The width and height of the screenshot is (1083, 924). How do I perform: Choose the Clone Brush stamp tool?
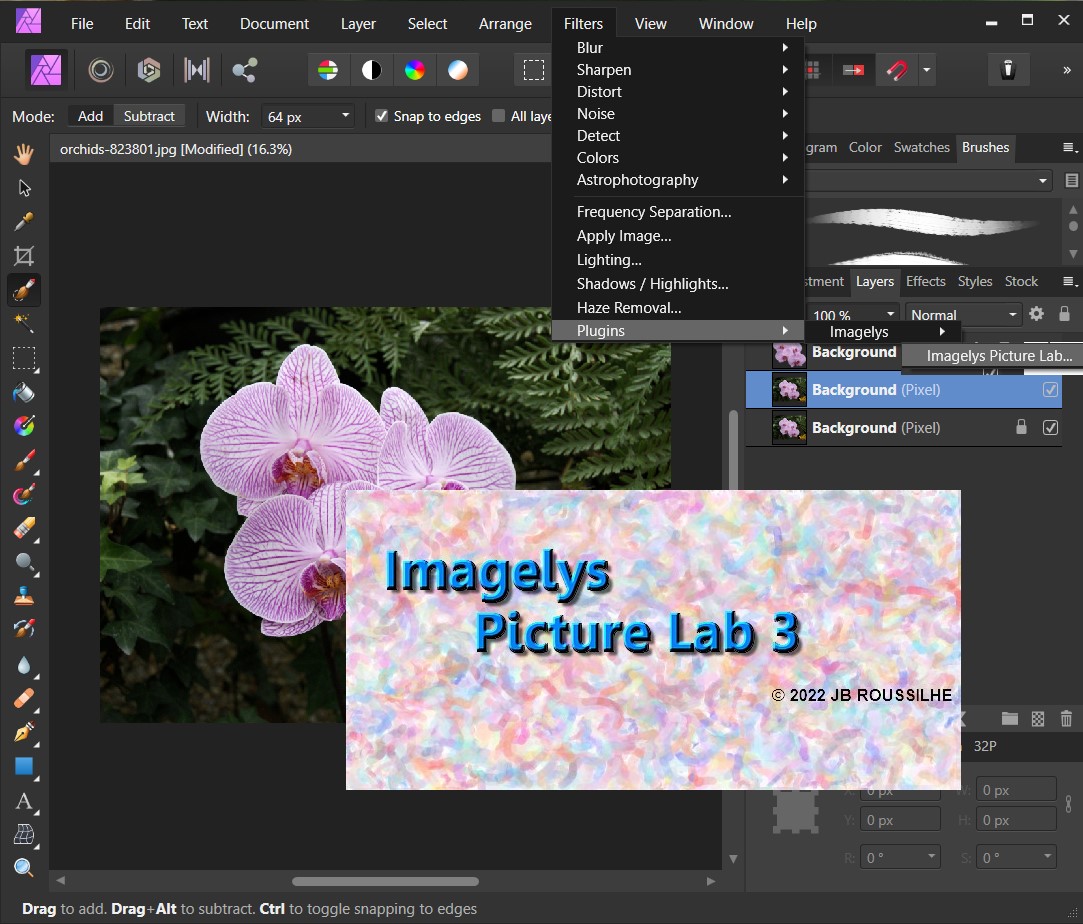[23, 596]
